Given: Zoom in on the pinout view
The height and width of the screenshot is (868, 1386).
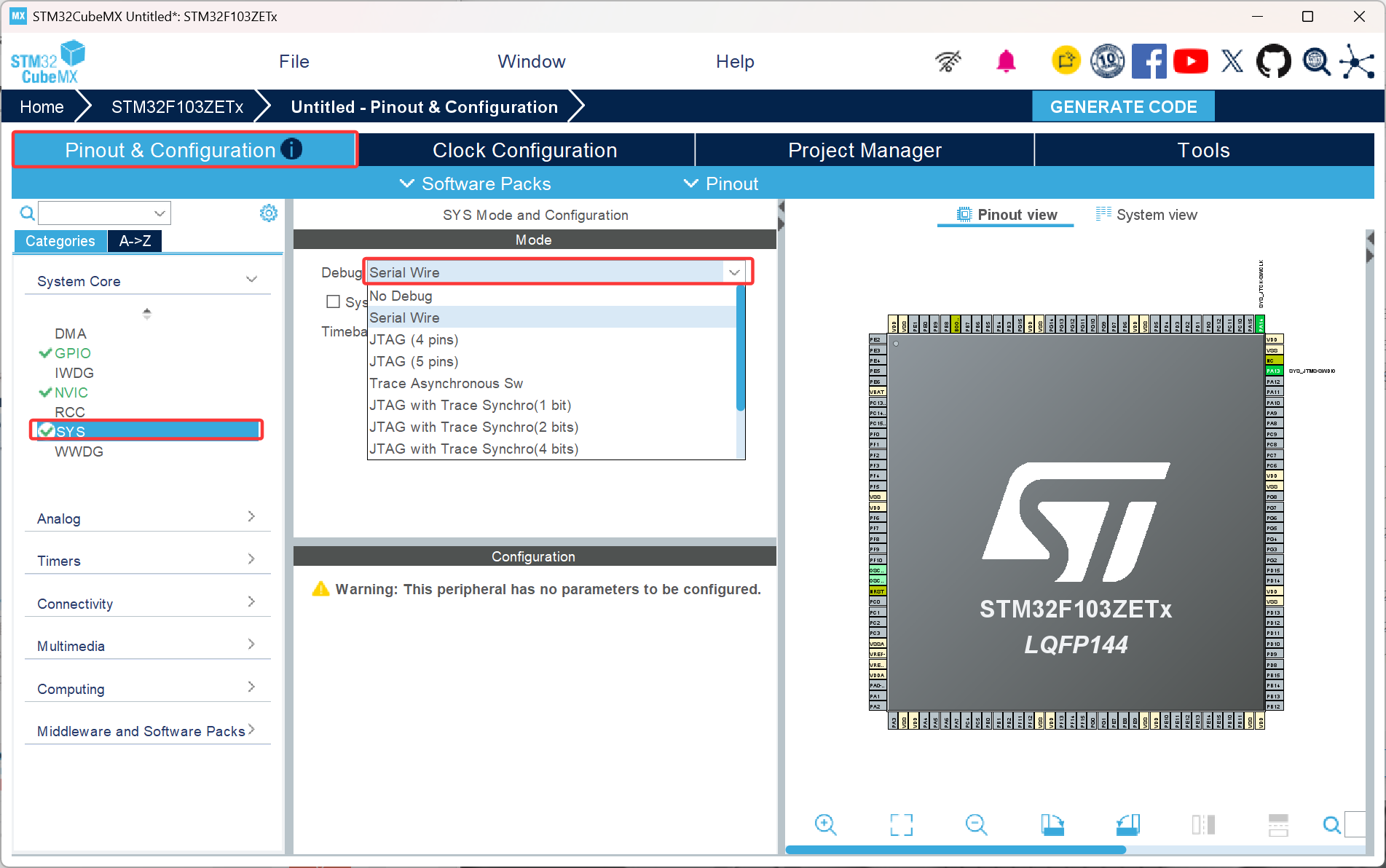Looking at the screenshot, I should (825, 824).
